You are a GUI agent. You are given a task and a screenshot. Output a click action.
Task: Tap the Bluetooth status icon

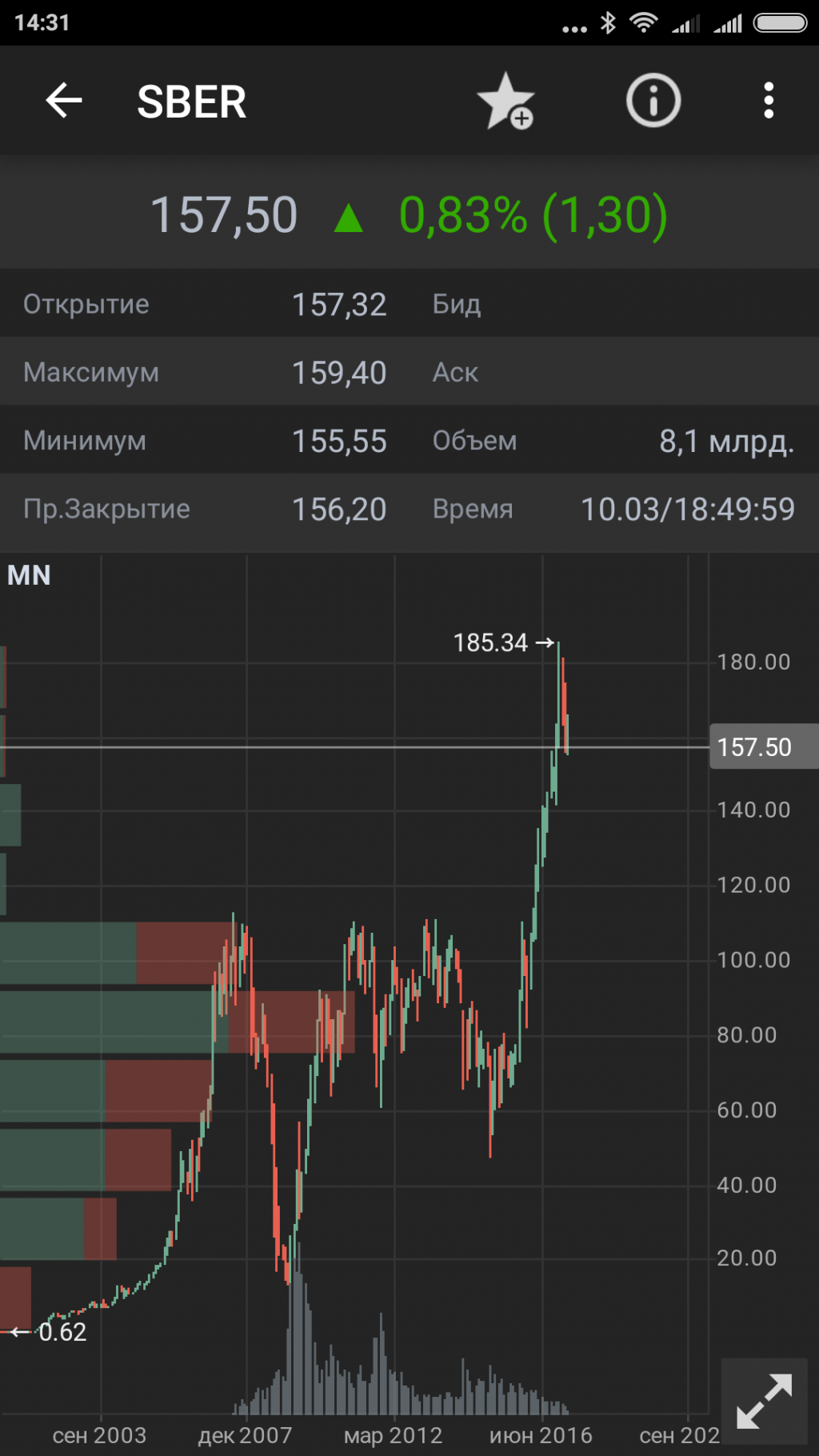[608, 22]
